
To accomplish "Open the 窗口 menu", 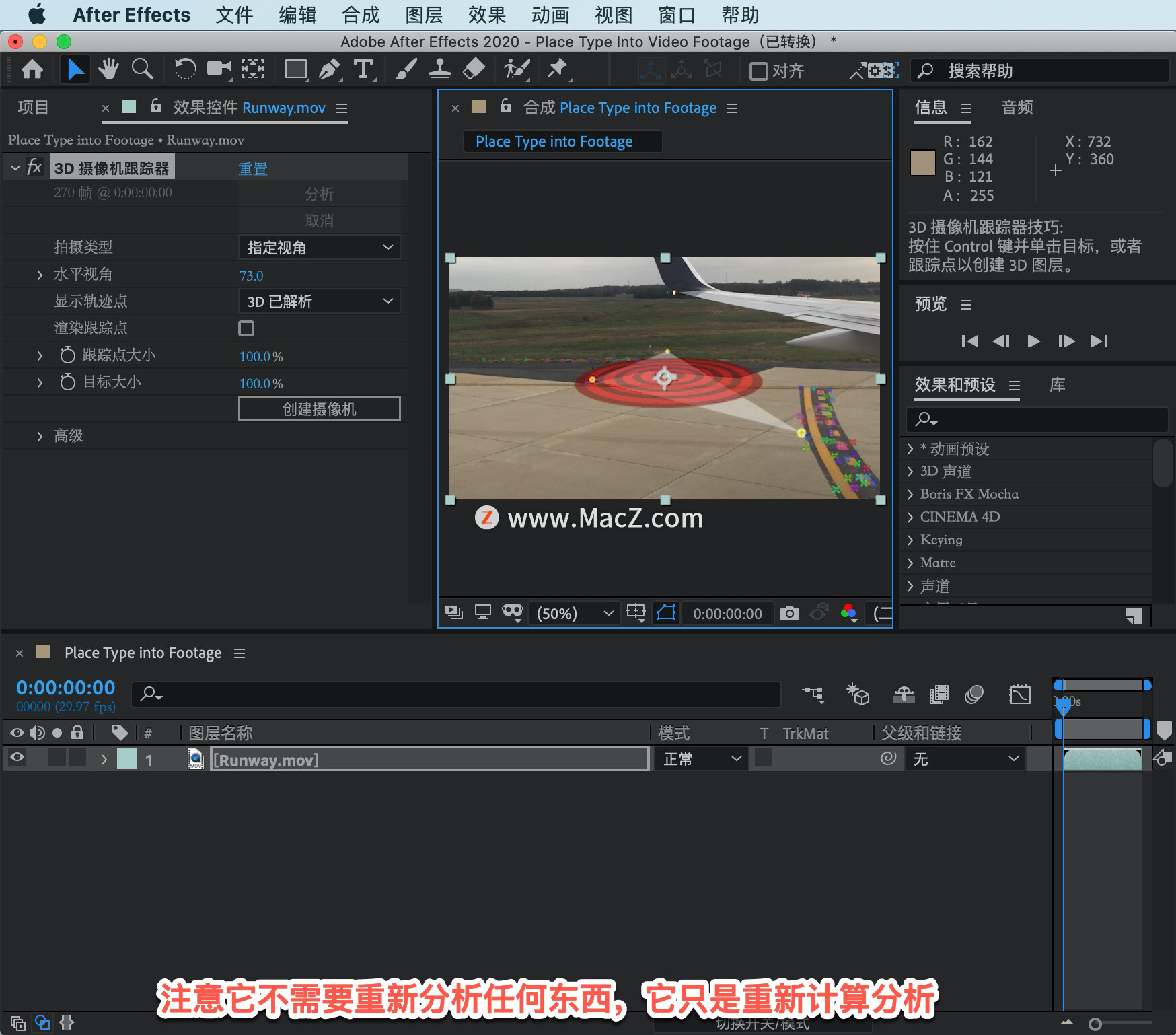I will 677,15.
